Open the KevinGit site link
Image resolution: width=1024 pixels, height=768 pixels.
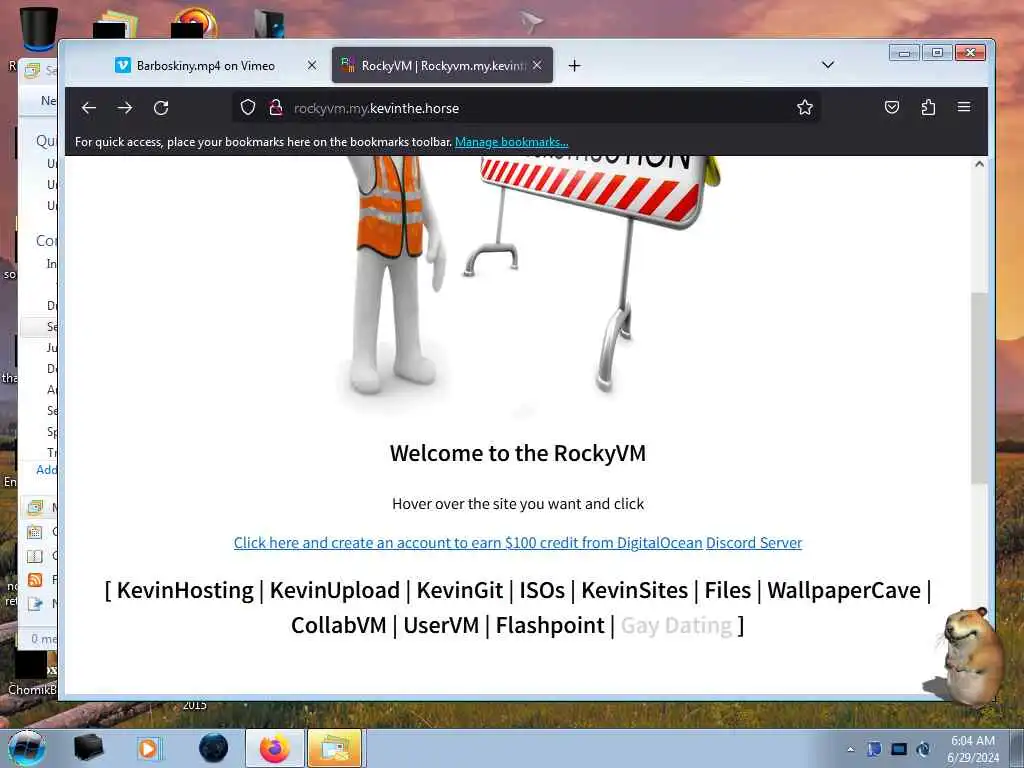point(459,590)
